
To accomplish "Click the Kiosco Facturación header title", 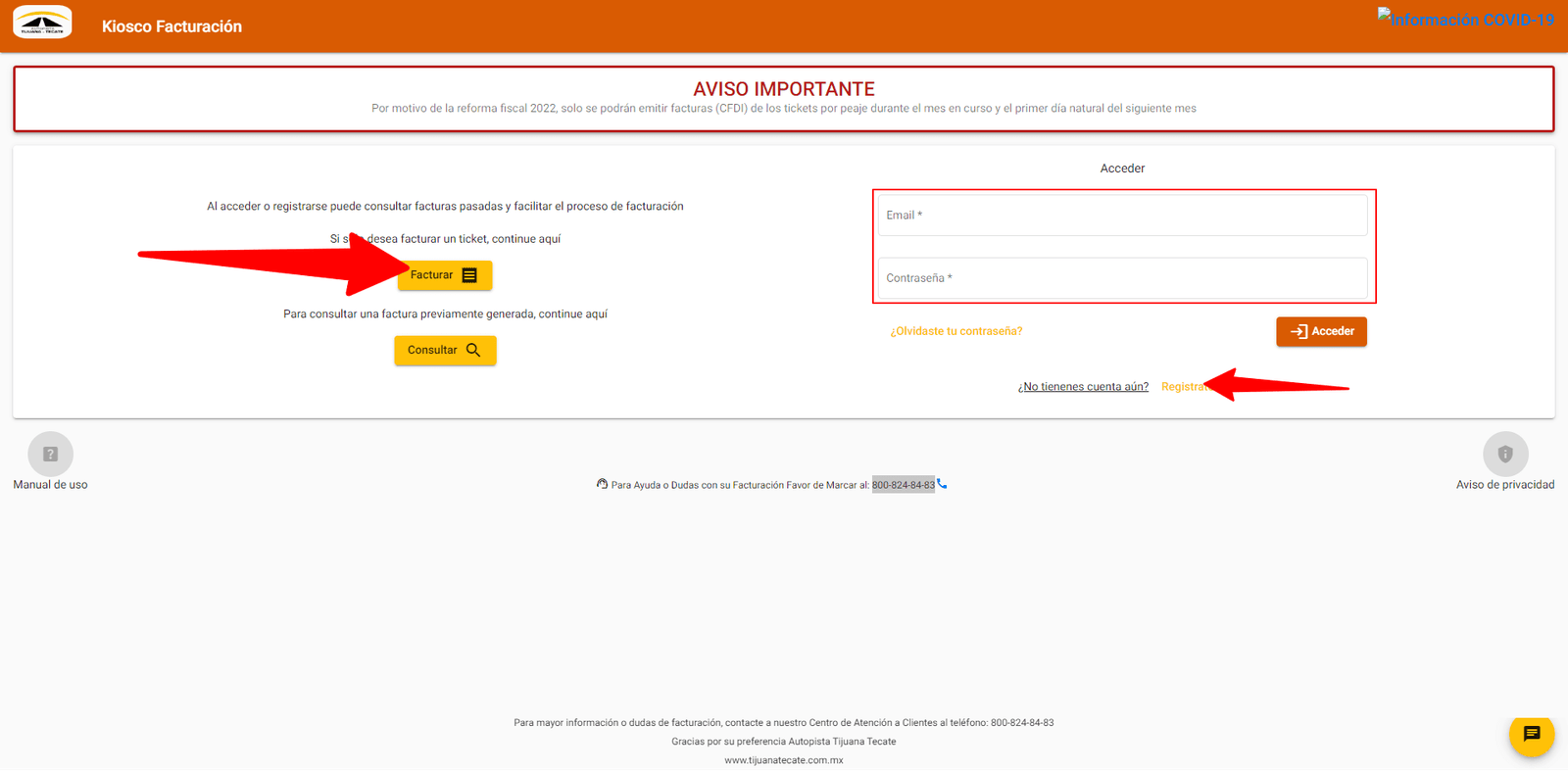I will tap(171, 26).
